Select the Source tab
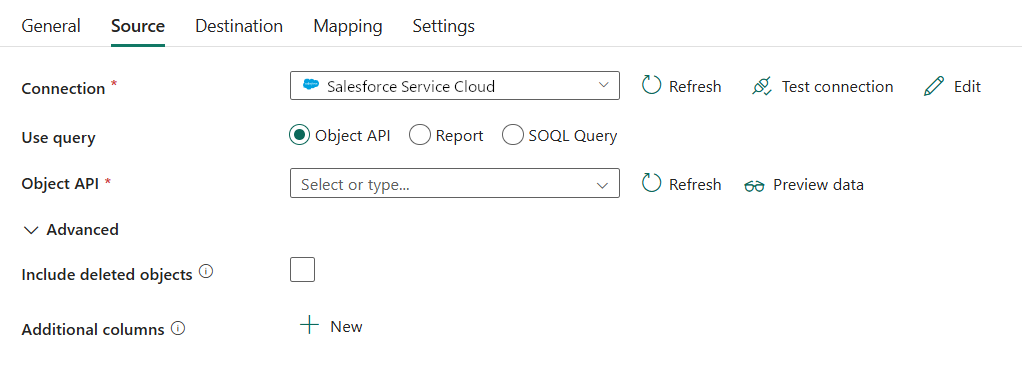Screen dimensions: 1022x371 tap(138, 26)
